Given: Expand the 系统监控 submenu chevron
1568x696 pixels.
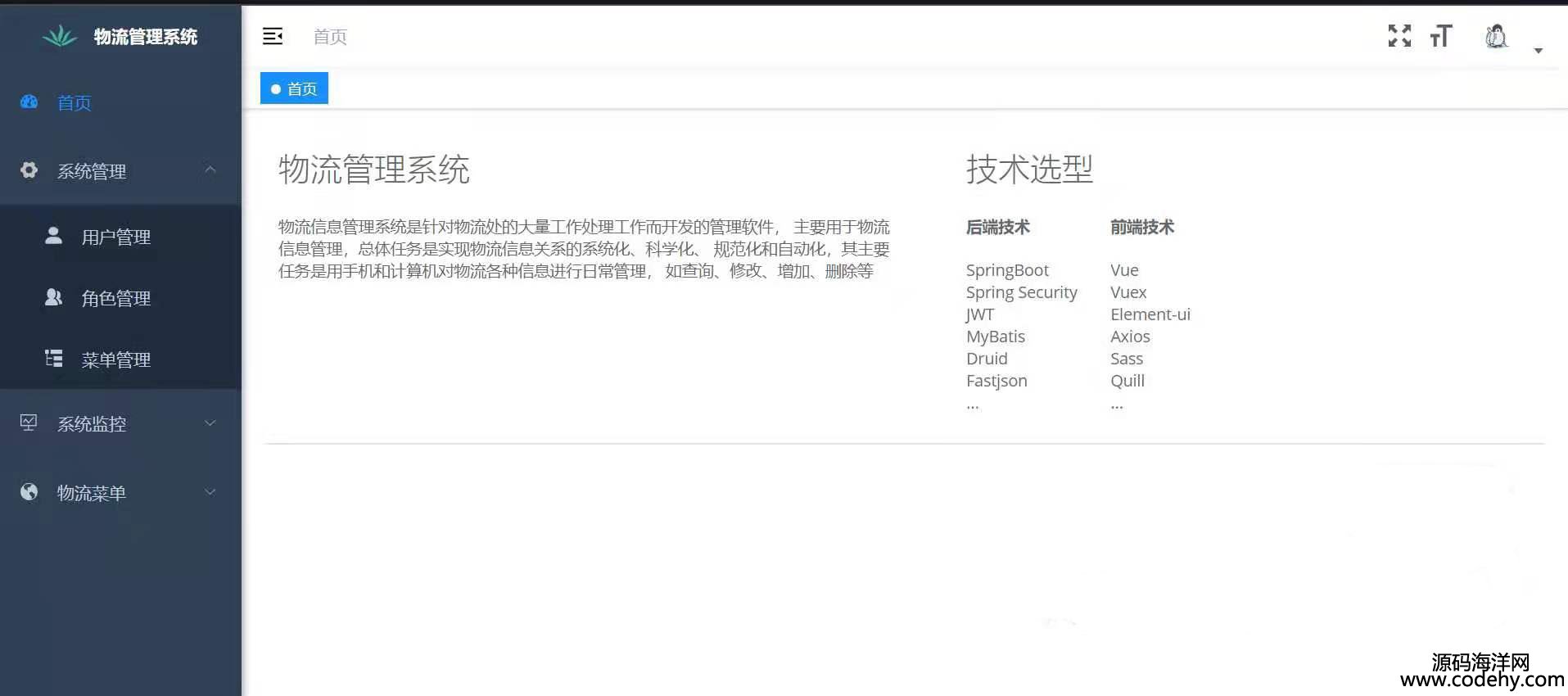Looking at the screenshot, I should click(210, 423).
